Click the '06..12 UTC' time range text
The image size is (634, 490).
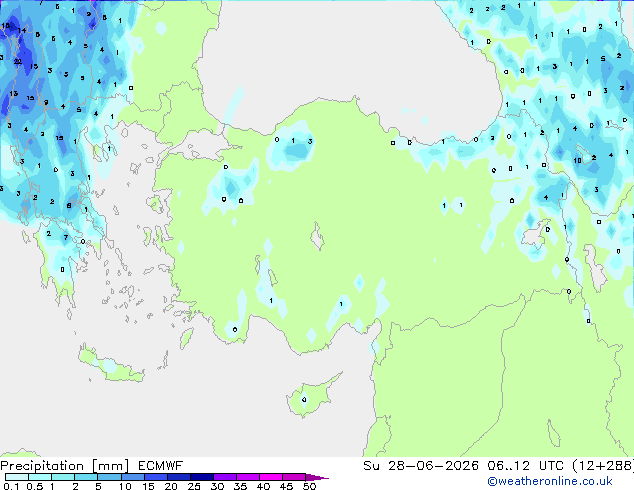525,466
